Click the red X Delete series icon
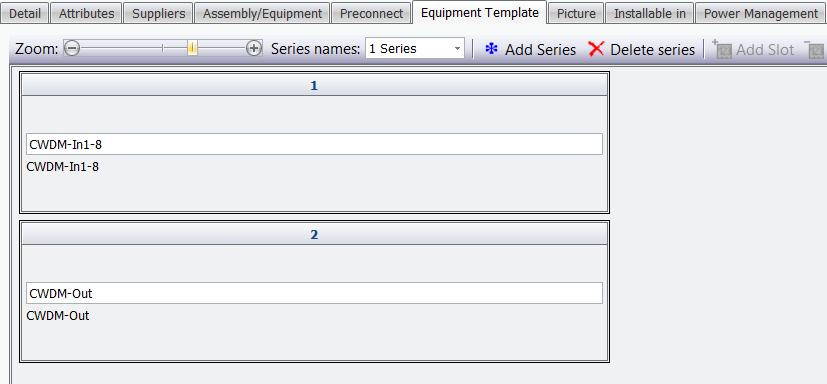 pos(596,49)
